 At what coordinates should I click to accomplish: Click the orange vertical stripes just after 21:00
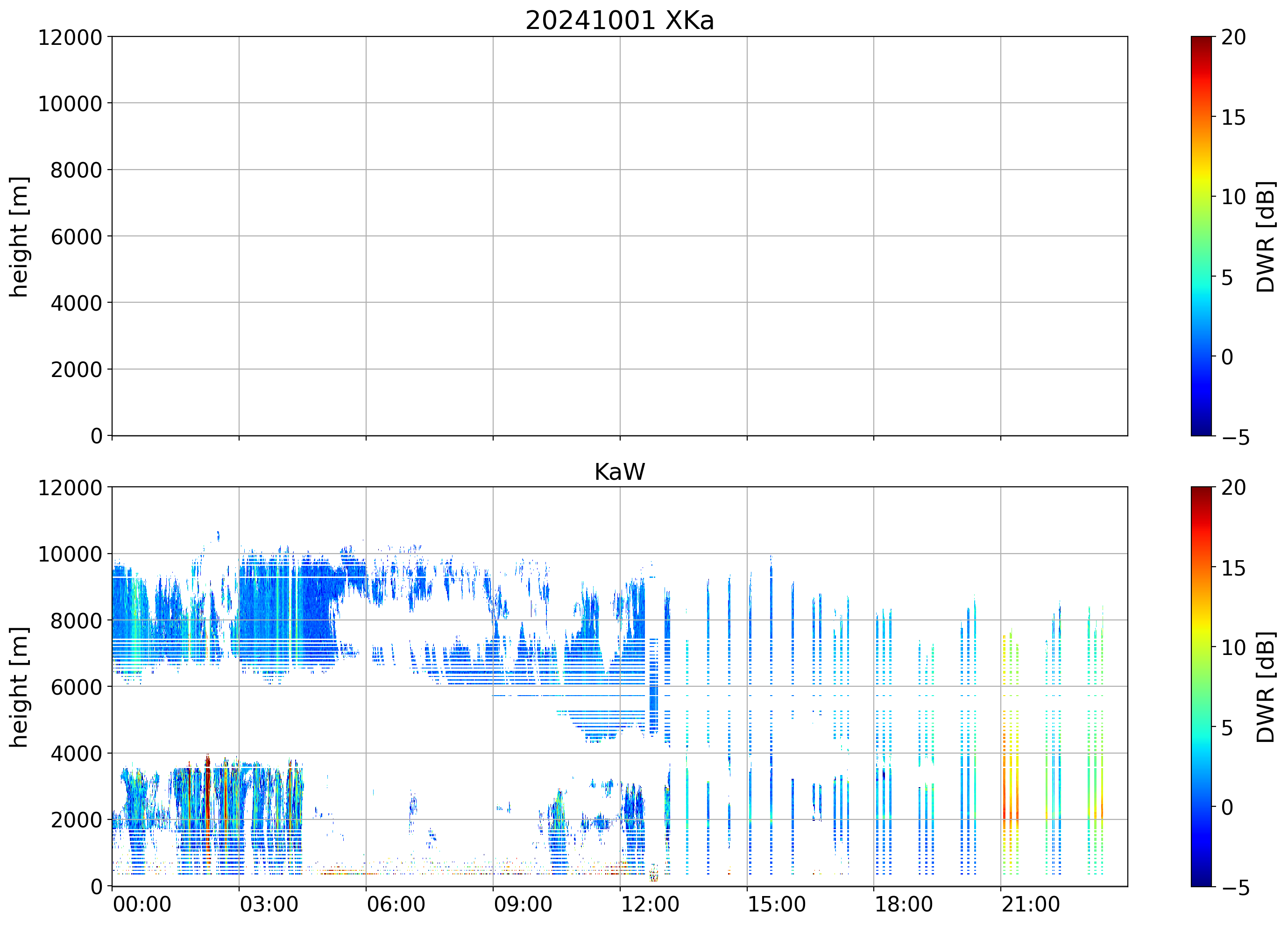click(1005, 796)
